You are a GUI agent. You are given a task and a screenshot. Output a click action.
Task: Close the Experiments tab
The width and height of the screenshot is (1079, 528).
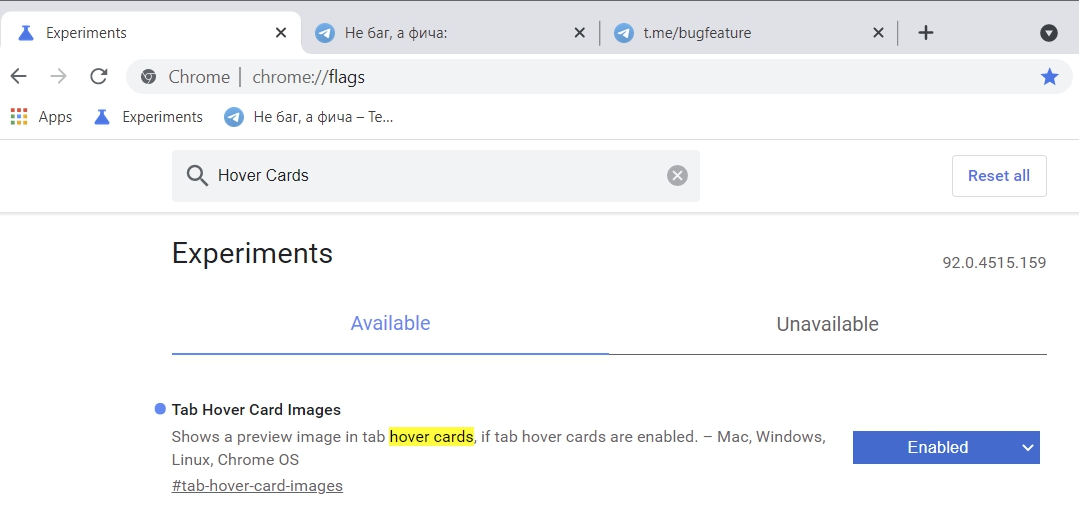pos(281,33)
